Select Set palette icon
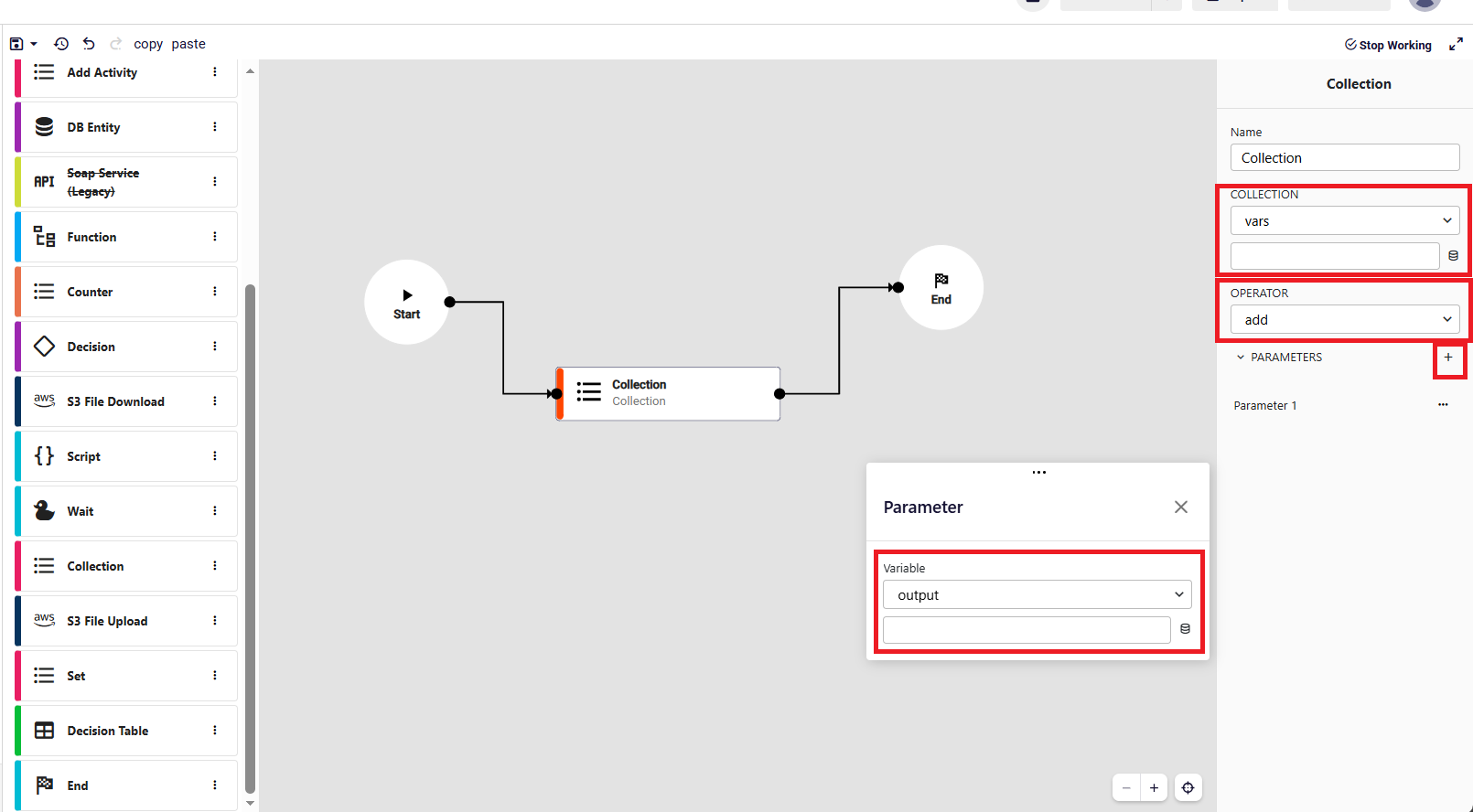Image resolution: width=1473 pixels, height=812 pixels. click(x=44, y=676)
